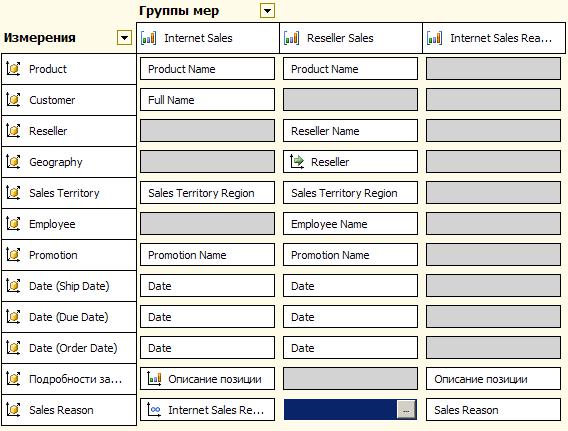Click the many-to-many icon beside Internet Sales Re…

[154, 410]
